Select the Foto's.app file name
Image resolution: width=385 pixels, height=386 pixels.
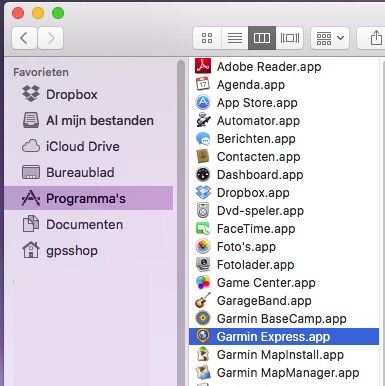click(246, 247)
